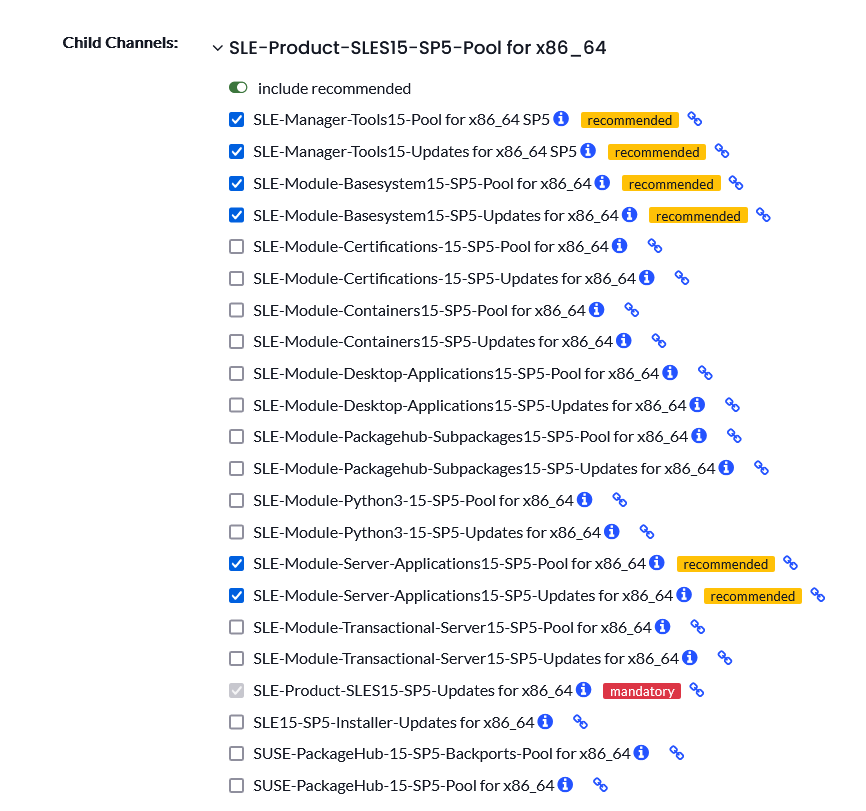Uncheck SLE-Module-Basesystem15-SP5-Updates checkbox
This screenshot has height=811, width=866.
tap(236, 215)
